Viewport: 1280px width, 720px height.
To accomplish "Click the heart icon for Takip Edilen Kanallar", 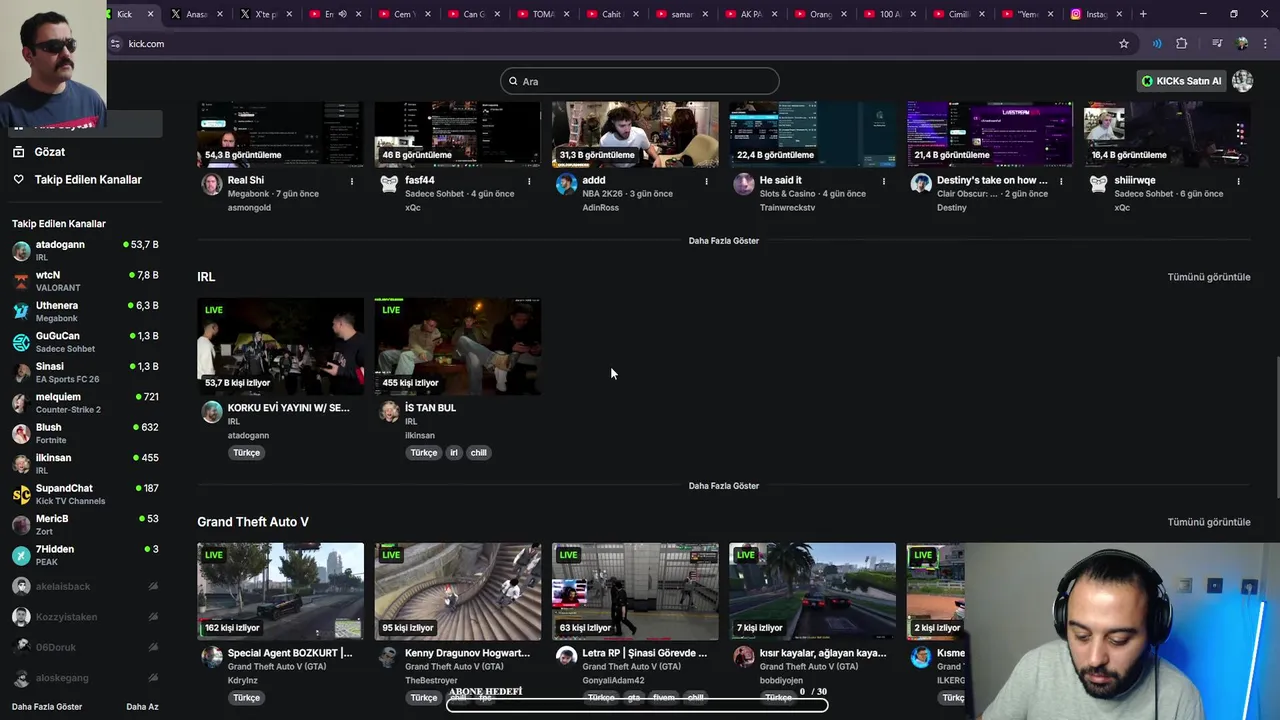I will pyautogui.click(x=18, y=180).
